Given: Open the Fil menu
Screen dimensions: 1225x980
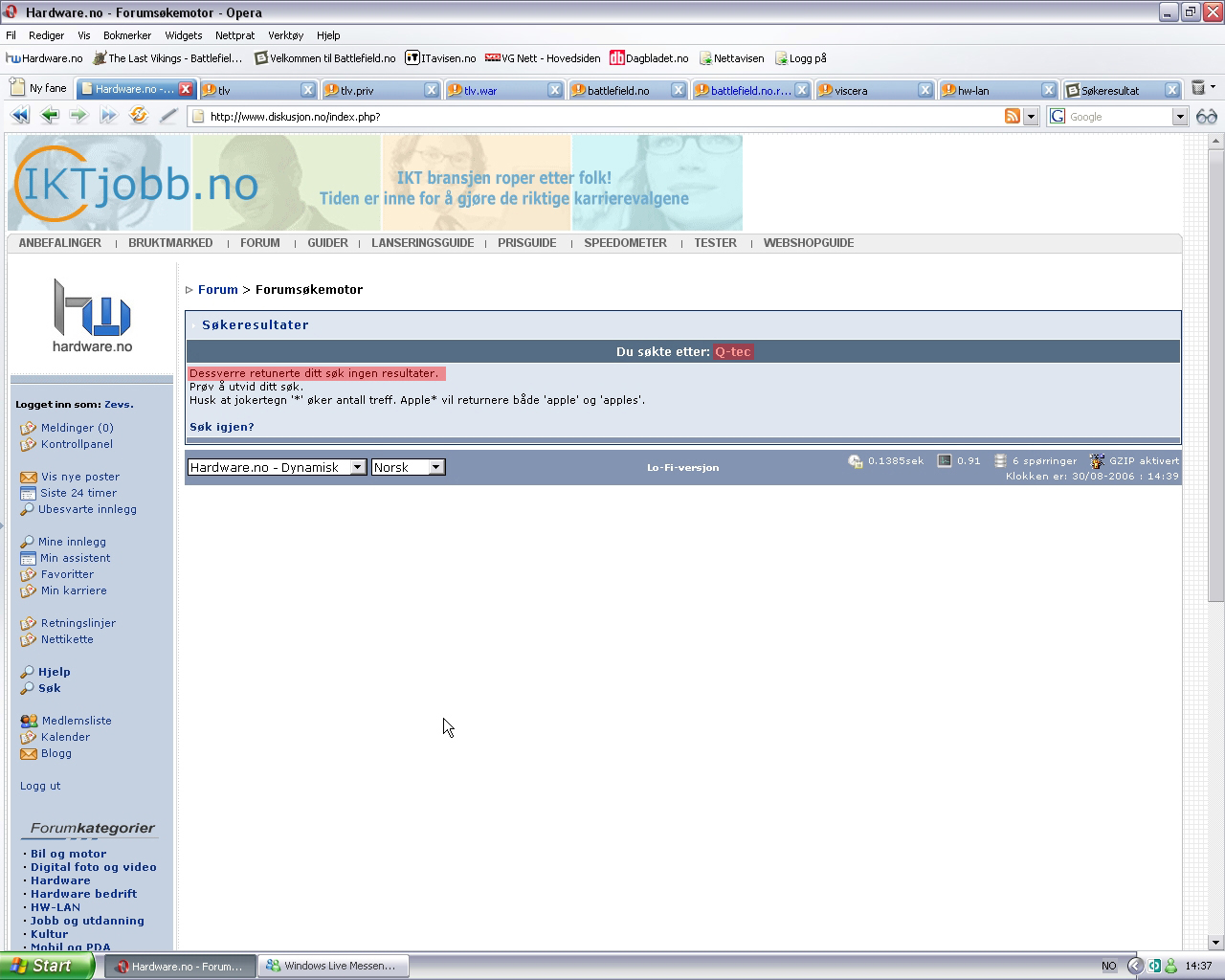Looking at the screenshot, I should [11, 35].
